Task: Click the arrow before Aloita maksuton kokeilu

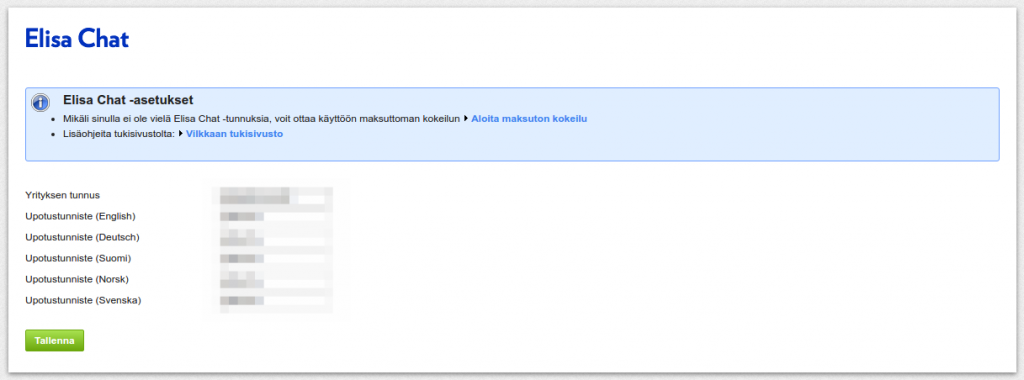Action: [x=466, y=119]
